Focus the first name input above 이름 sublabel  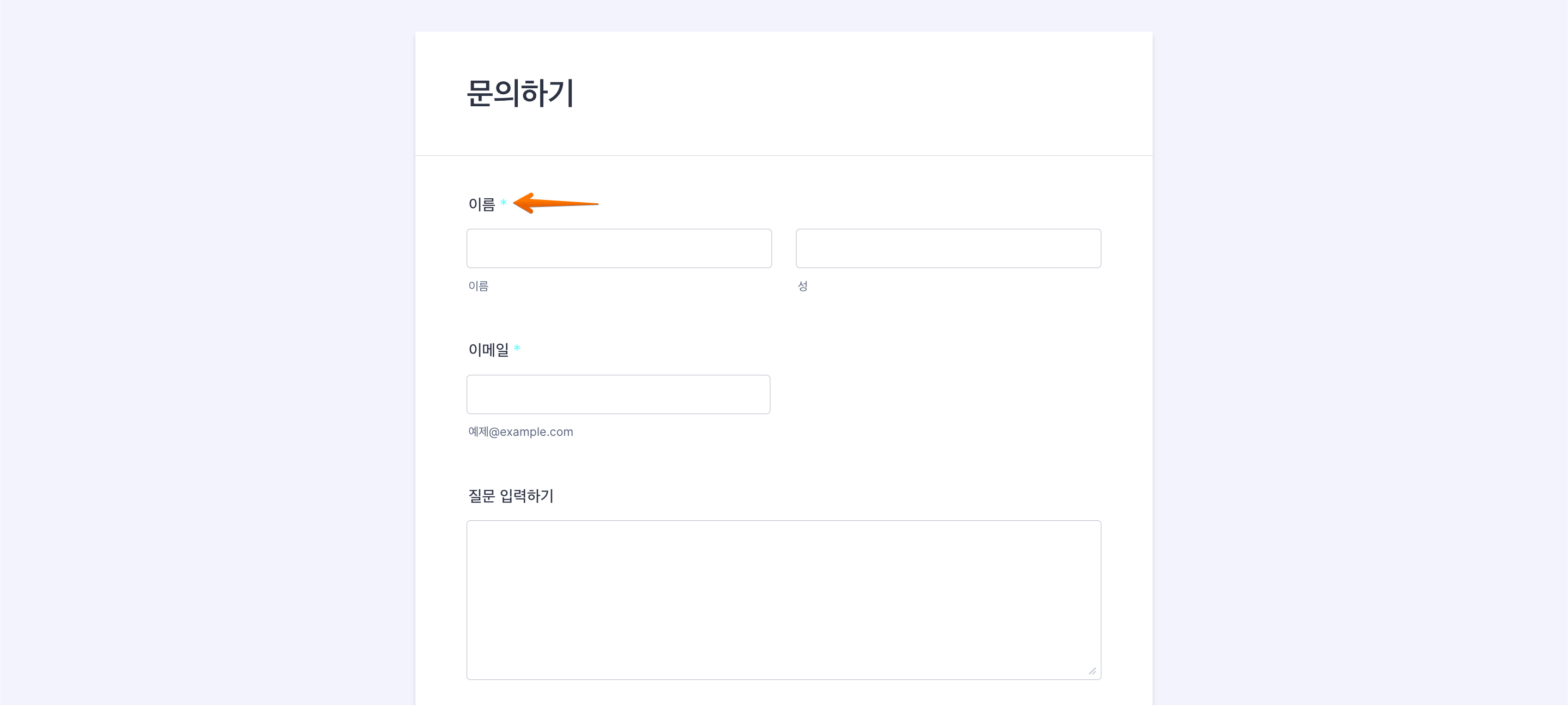coord(619,248)
